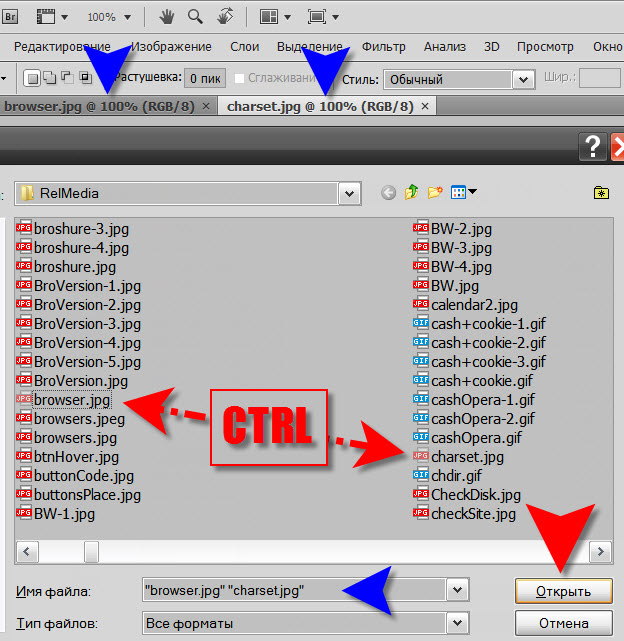Image resolution: width=624 pixels, height=641 pixels.
Task: Open the zoom level 100% dropdown
Action: [x=128, y=17]
